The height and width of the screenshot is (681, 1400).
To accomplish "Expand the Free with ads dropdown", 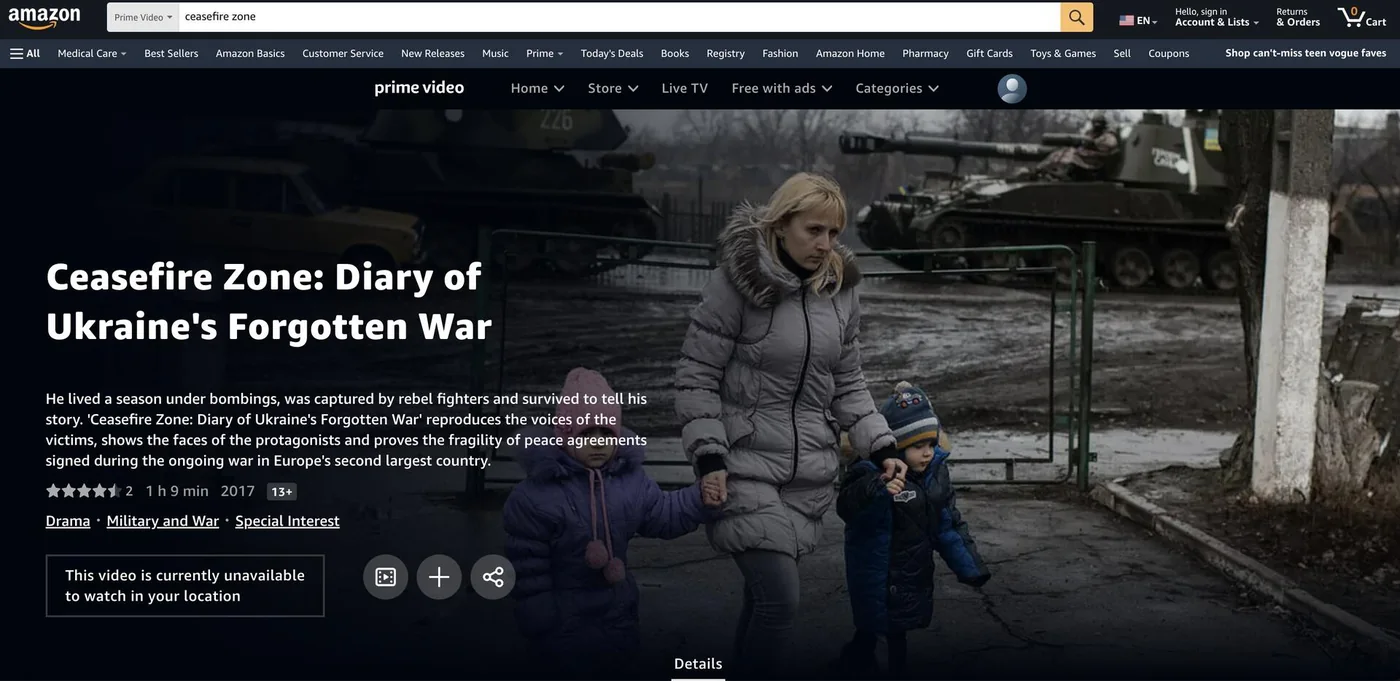I will (782, 88).
